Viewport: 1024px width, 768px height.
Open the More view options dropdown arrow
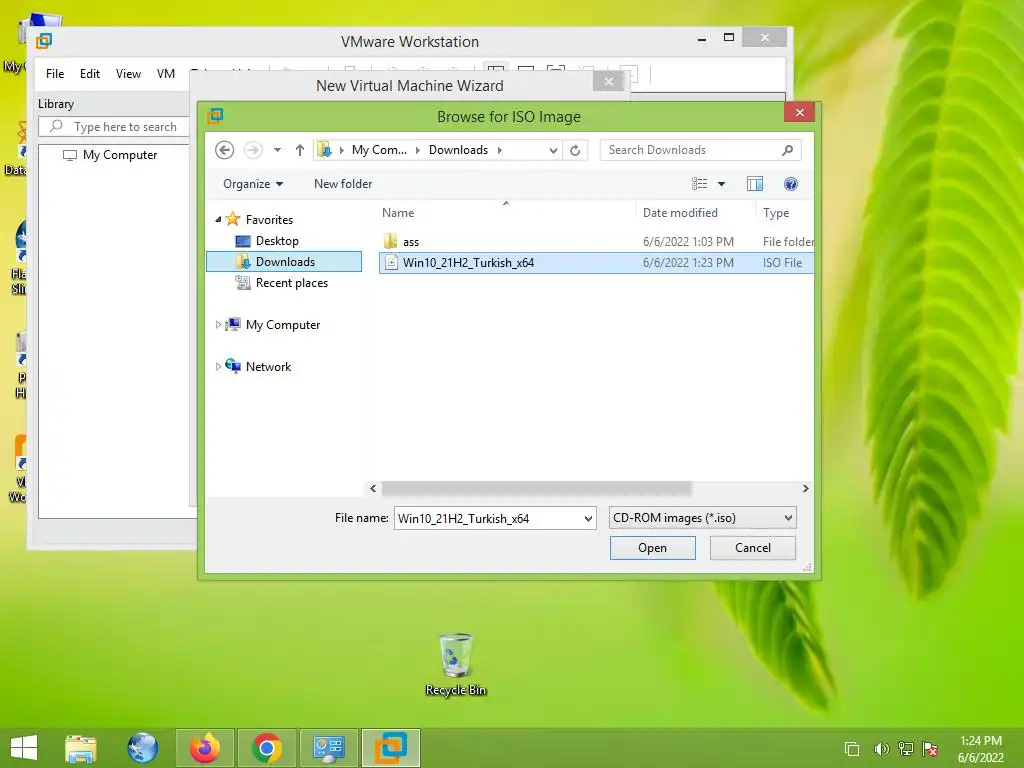(722, 184)
